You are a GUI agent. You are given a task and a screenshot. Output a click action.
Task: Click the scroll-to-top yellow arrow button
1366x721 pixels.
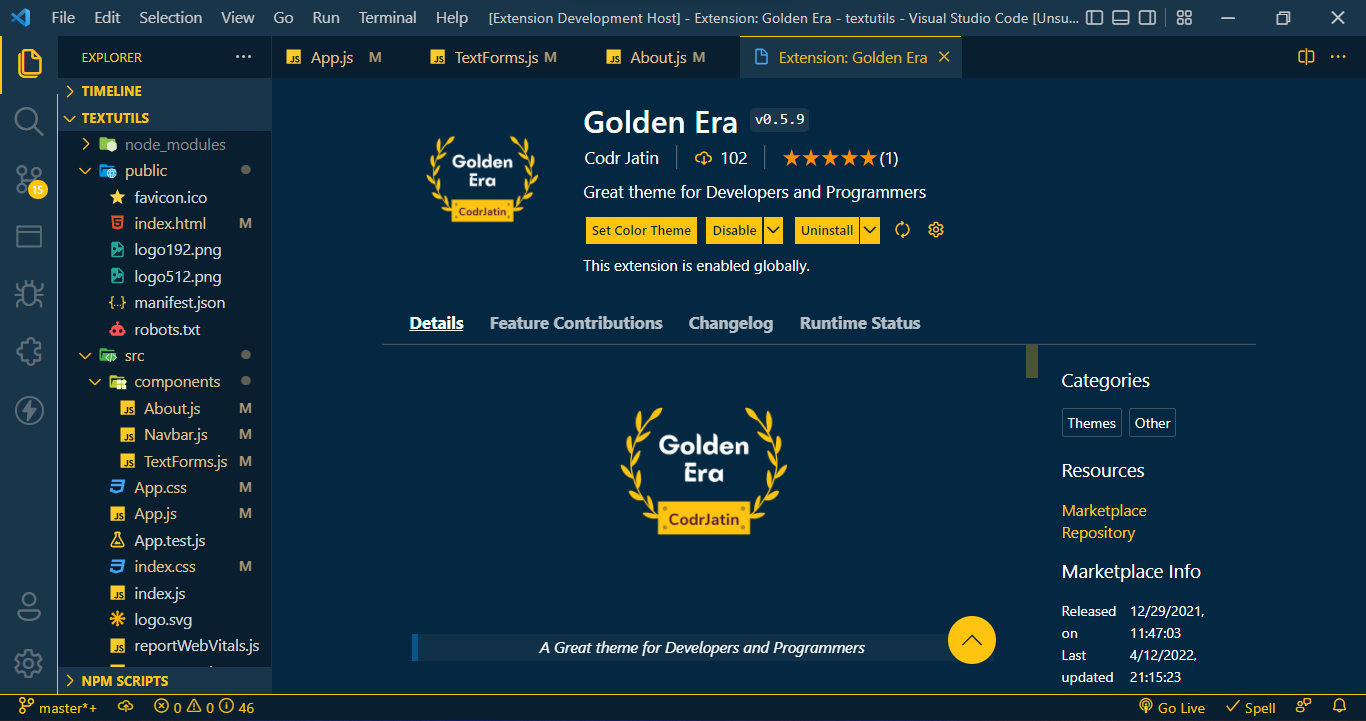972,640
